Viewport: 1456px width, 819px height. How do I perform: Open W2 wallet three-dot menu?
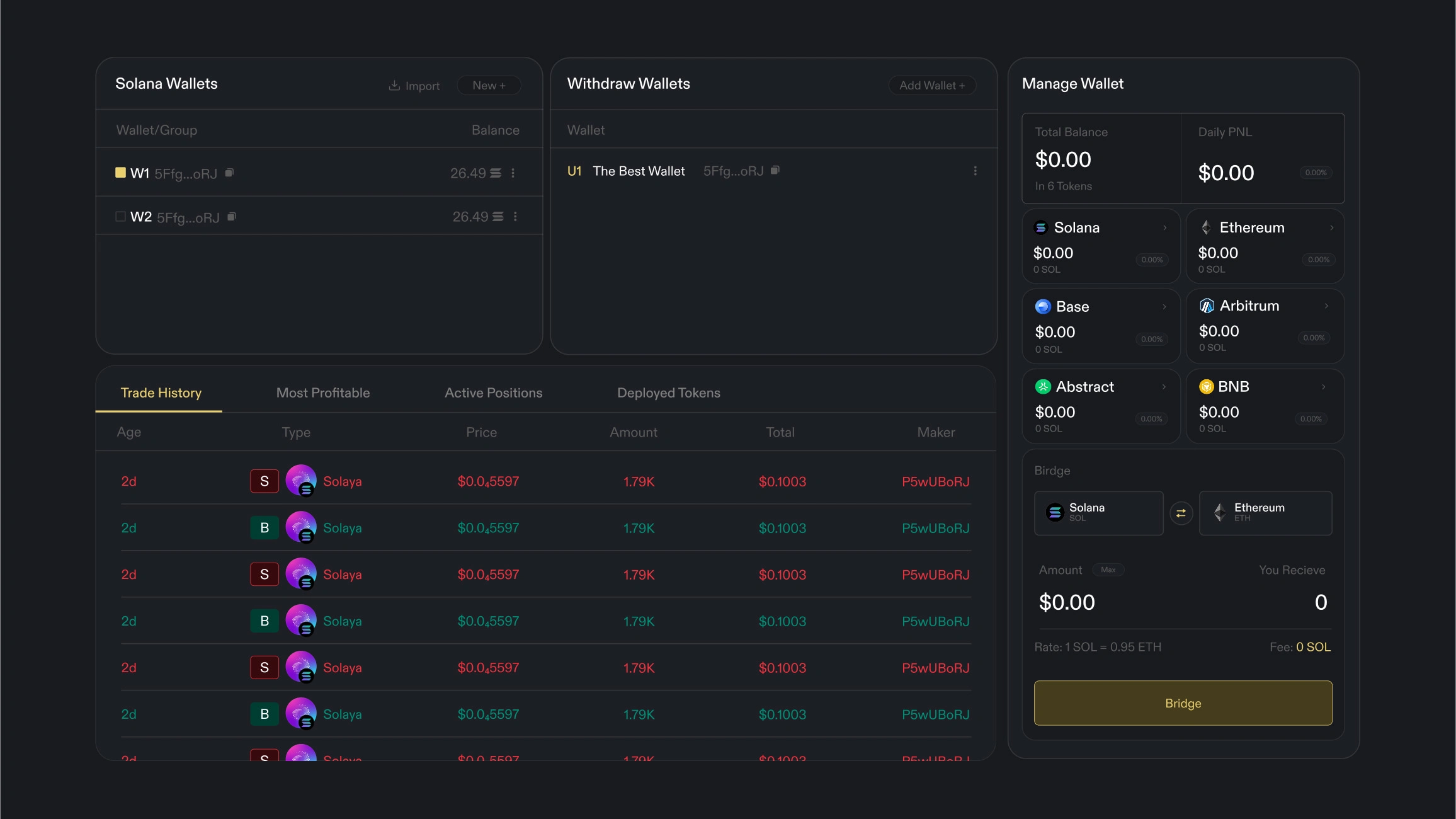point(516,217)
